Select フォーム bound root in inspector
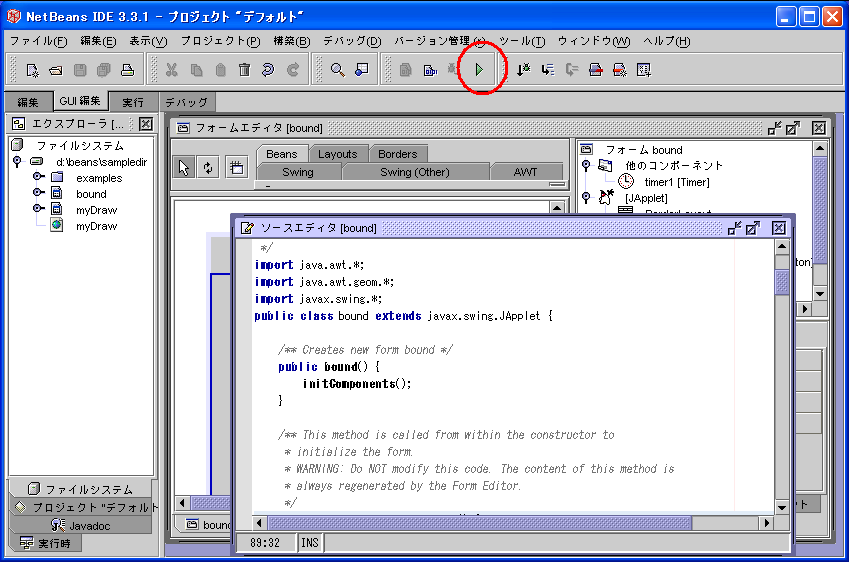The image size is (849, 562). [x=644, y=149]
